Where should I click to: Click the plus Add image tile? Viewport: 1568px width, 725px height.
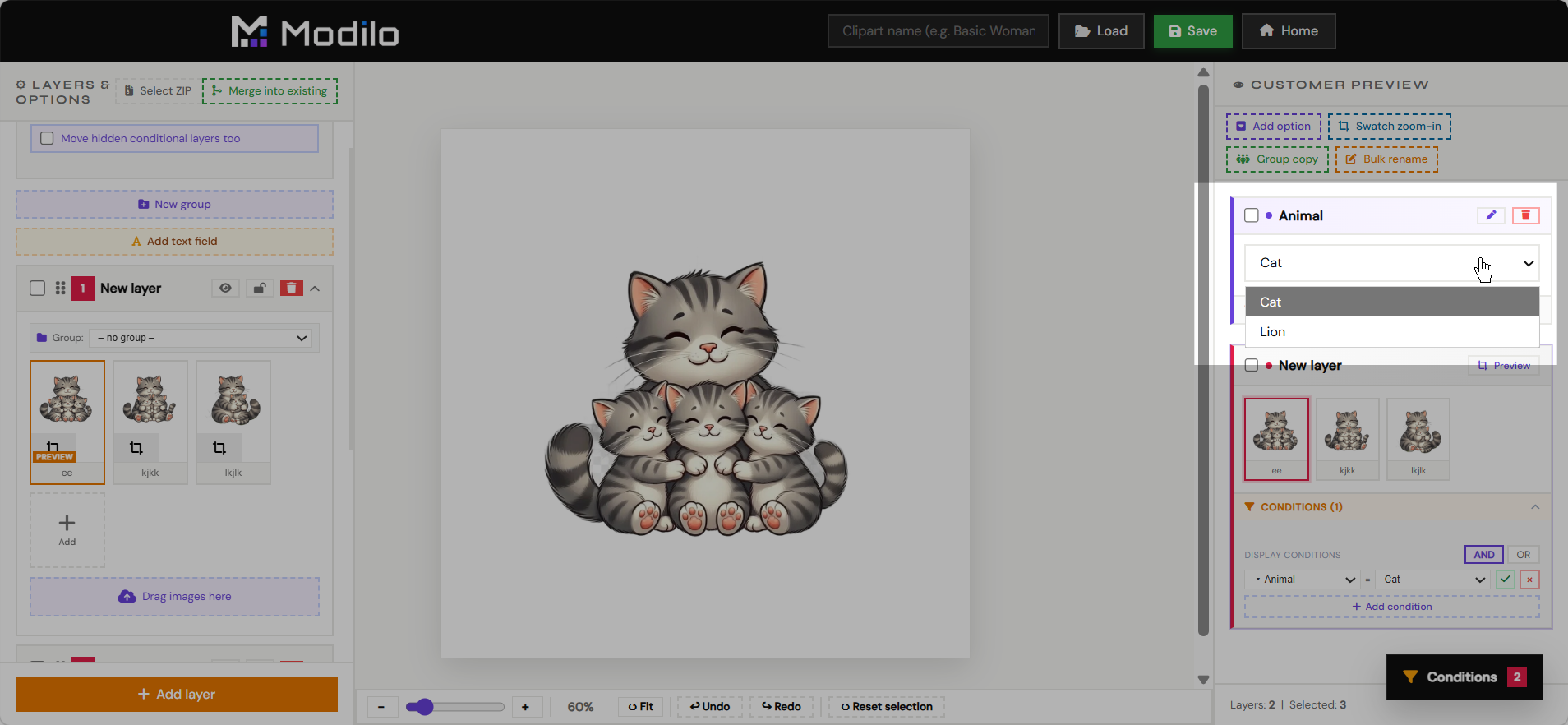coord(67,529)
